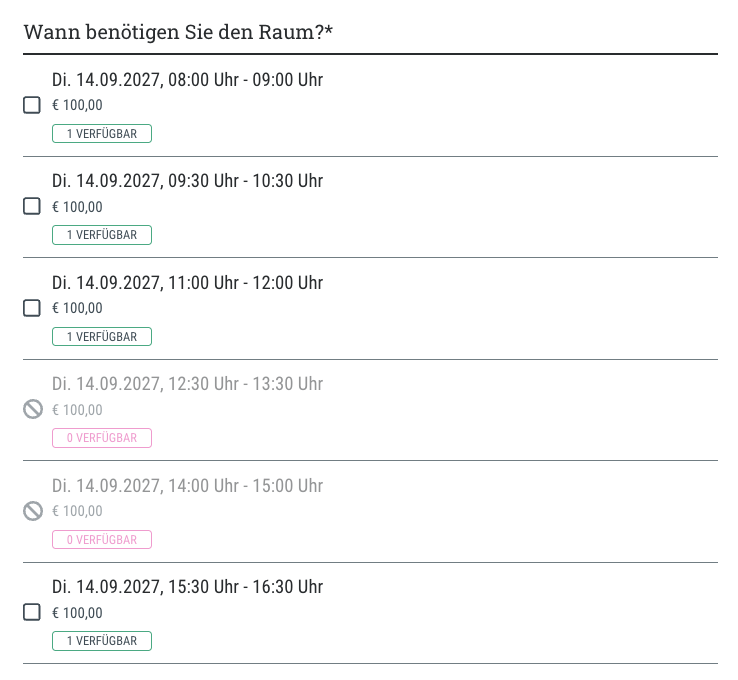Click the € 100,00 price of the 11:00 slot
This screenshot has width=738, height=680.
(77, 308)
